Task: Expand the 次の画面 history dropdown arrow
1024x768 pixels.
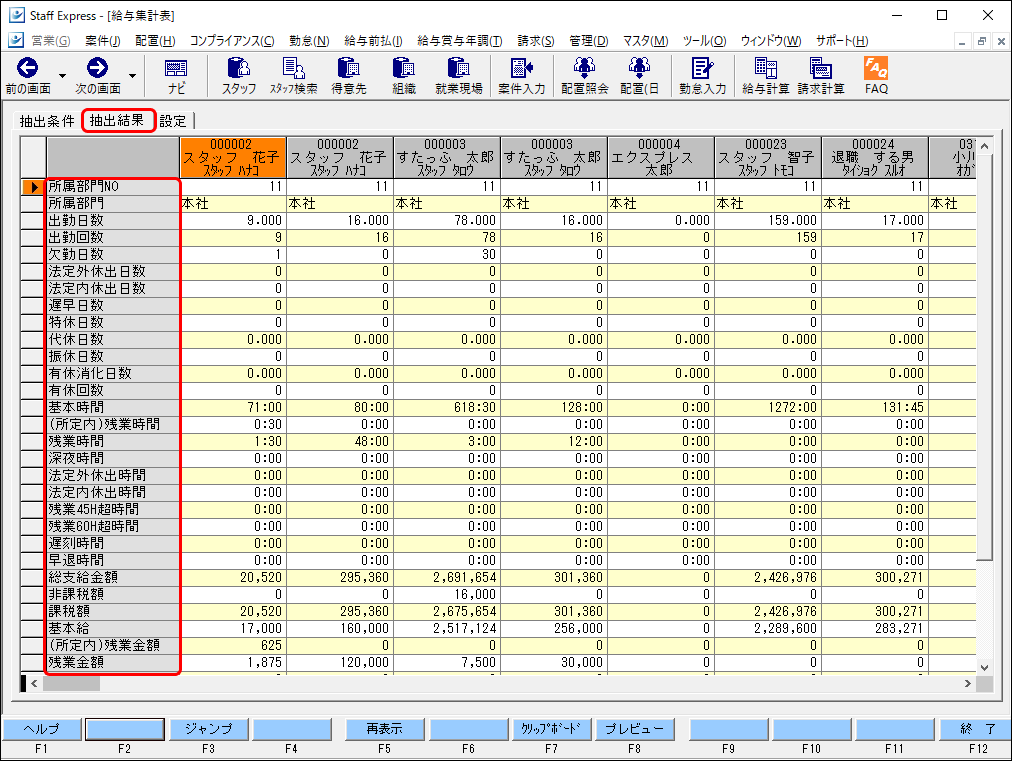Action: [133, 76]
